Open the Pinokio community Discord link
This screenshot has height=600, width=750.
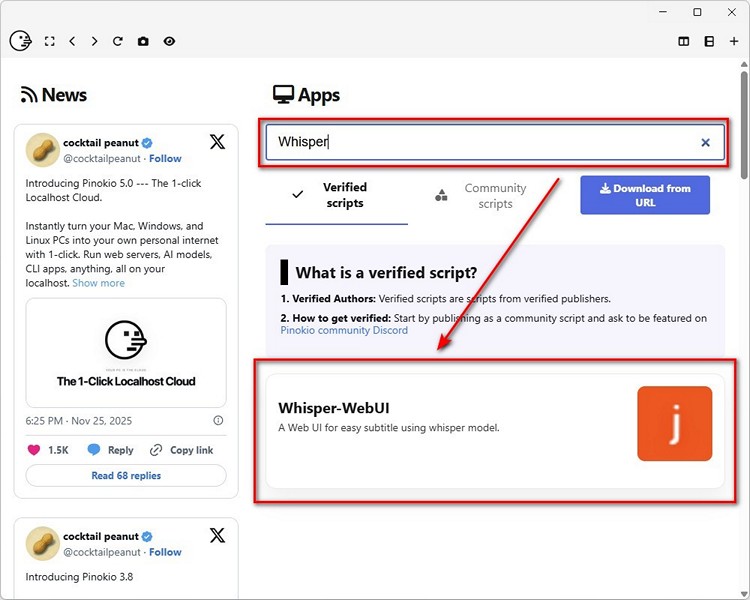(x=344, y=331)
